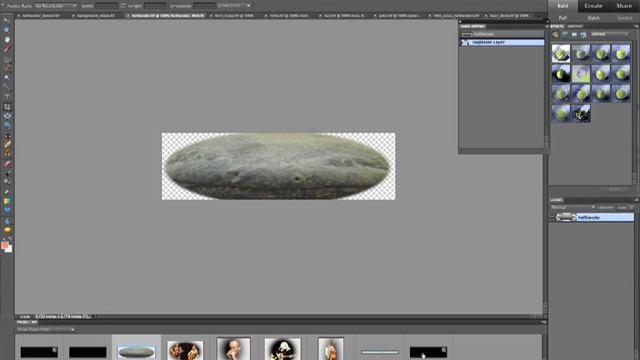Select the Blur tool
Viewport: 640px width, 360px height.
[7, 222]
